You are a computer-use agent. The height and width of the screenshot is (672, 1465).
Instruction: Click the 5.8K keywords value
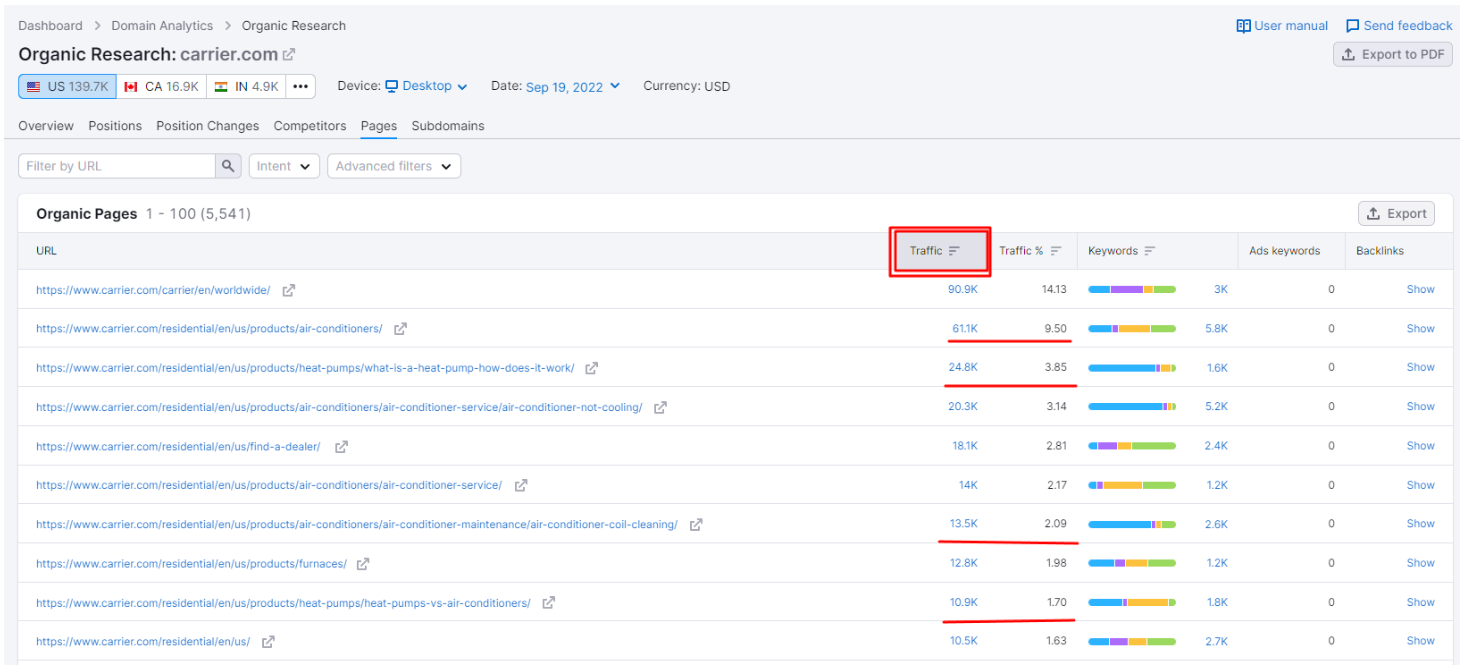point(1216,328)
